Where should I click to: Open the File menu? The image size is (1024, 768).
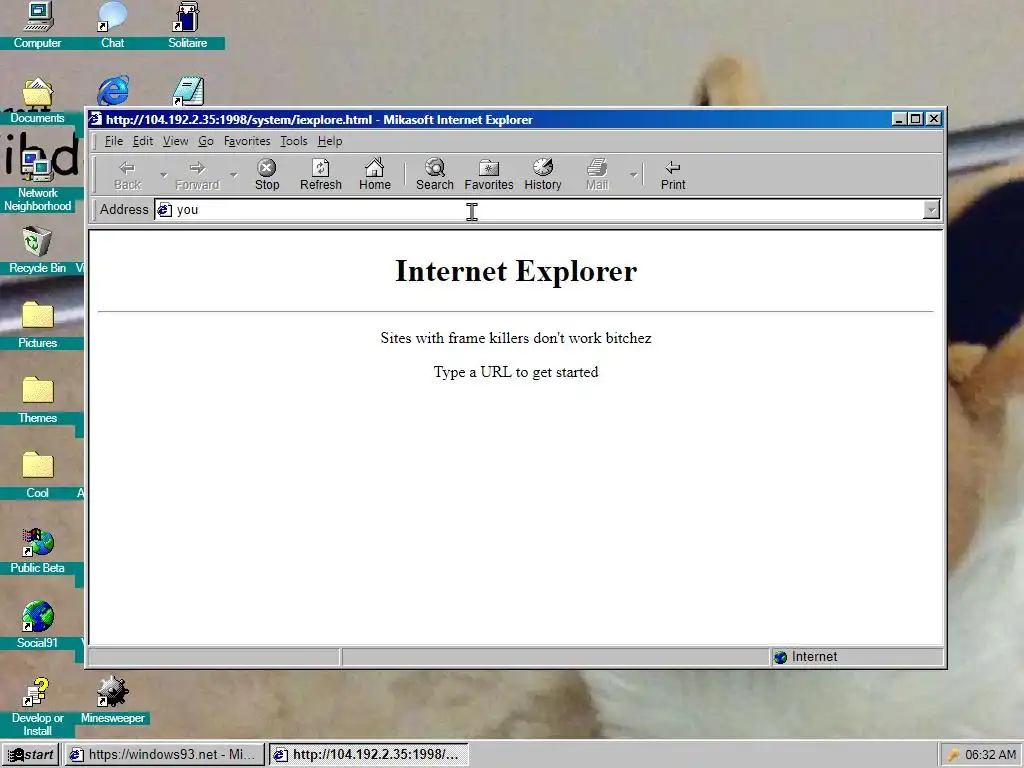(x=114, y=141)
